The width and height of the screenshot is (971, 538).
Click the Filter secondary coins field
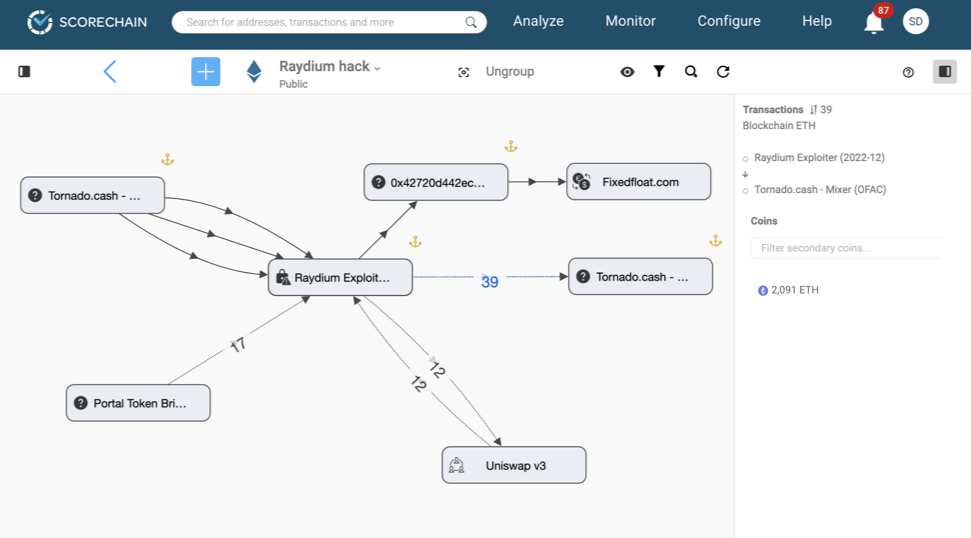coord(845,248)
